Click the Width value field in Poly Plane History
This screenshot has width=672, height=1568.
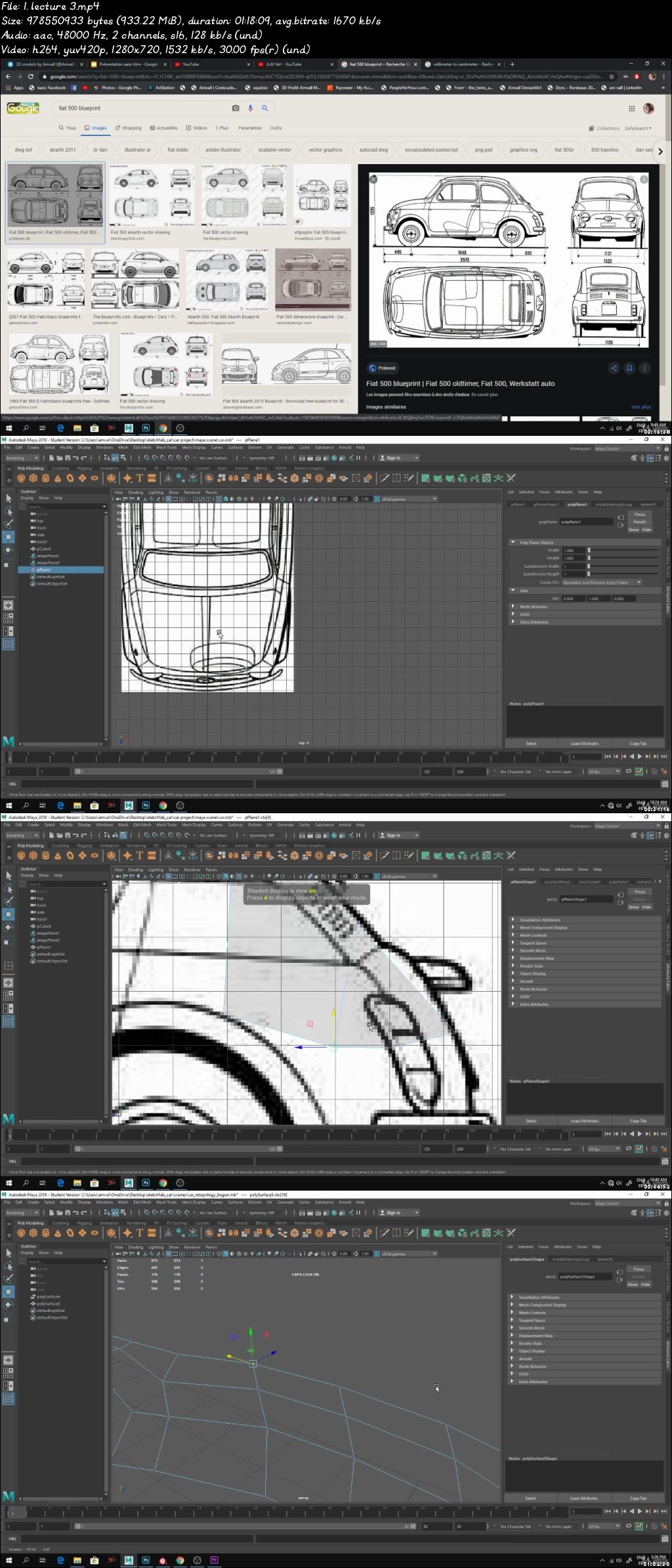[x=573, y=550]
